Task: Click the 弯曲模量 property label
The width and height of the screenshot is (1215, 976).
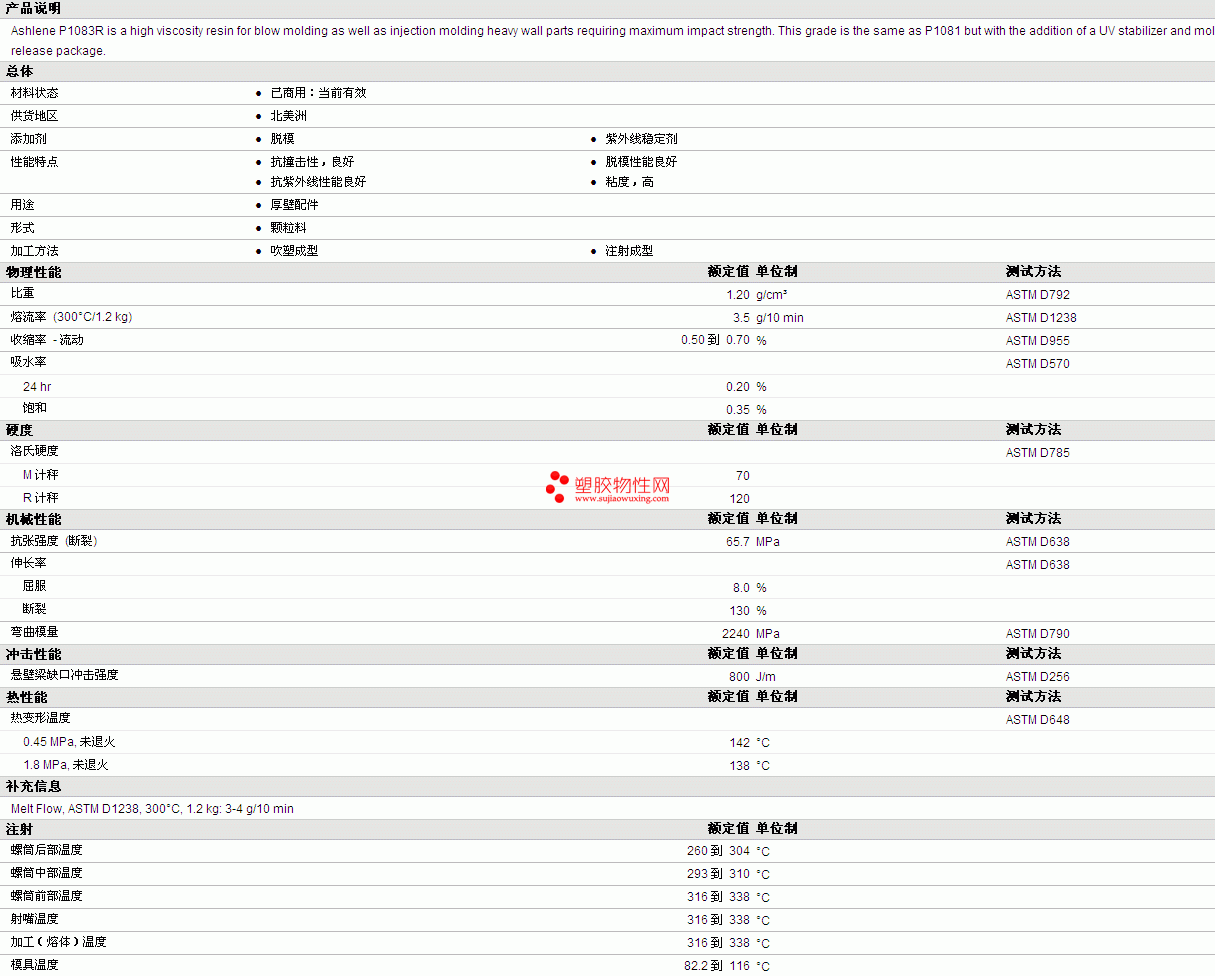Action: tap(35, 632)
